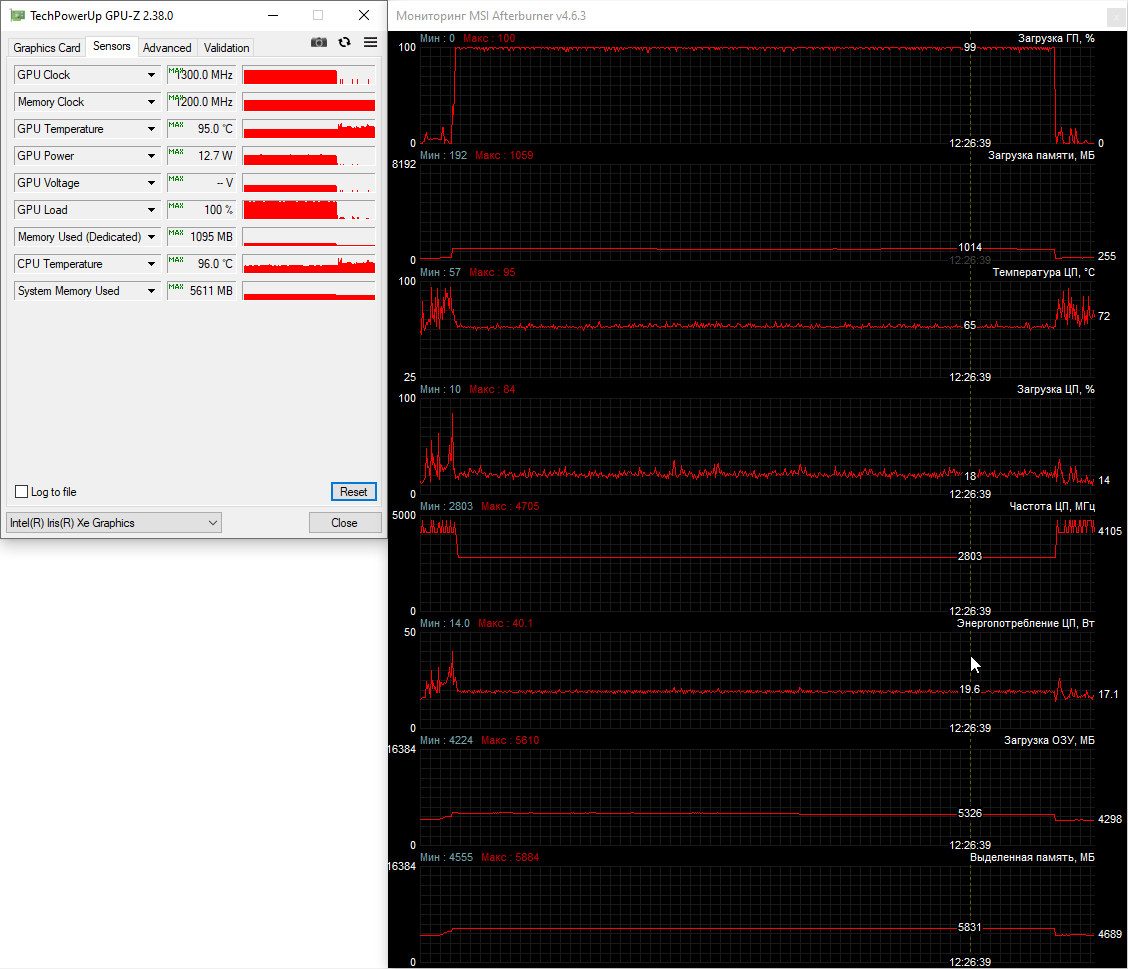1128x969 pixels.
Task: Click the System Memory Used 5611 MB value
Action: coord(201,291)
